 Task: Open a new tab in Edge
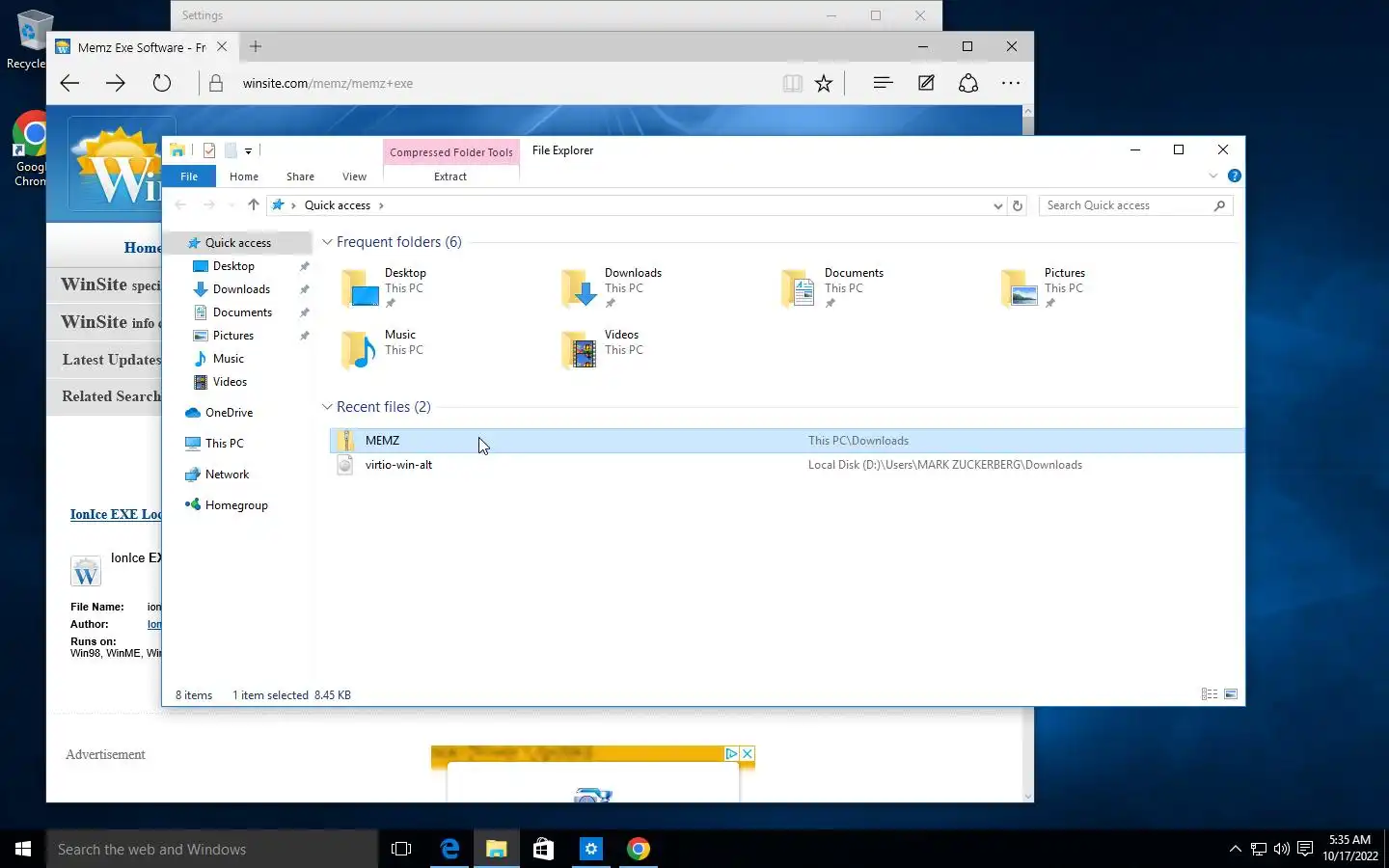tap(256, 46)
